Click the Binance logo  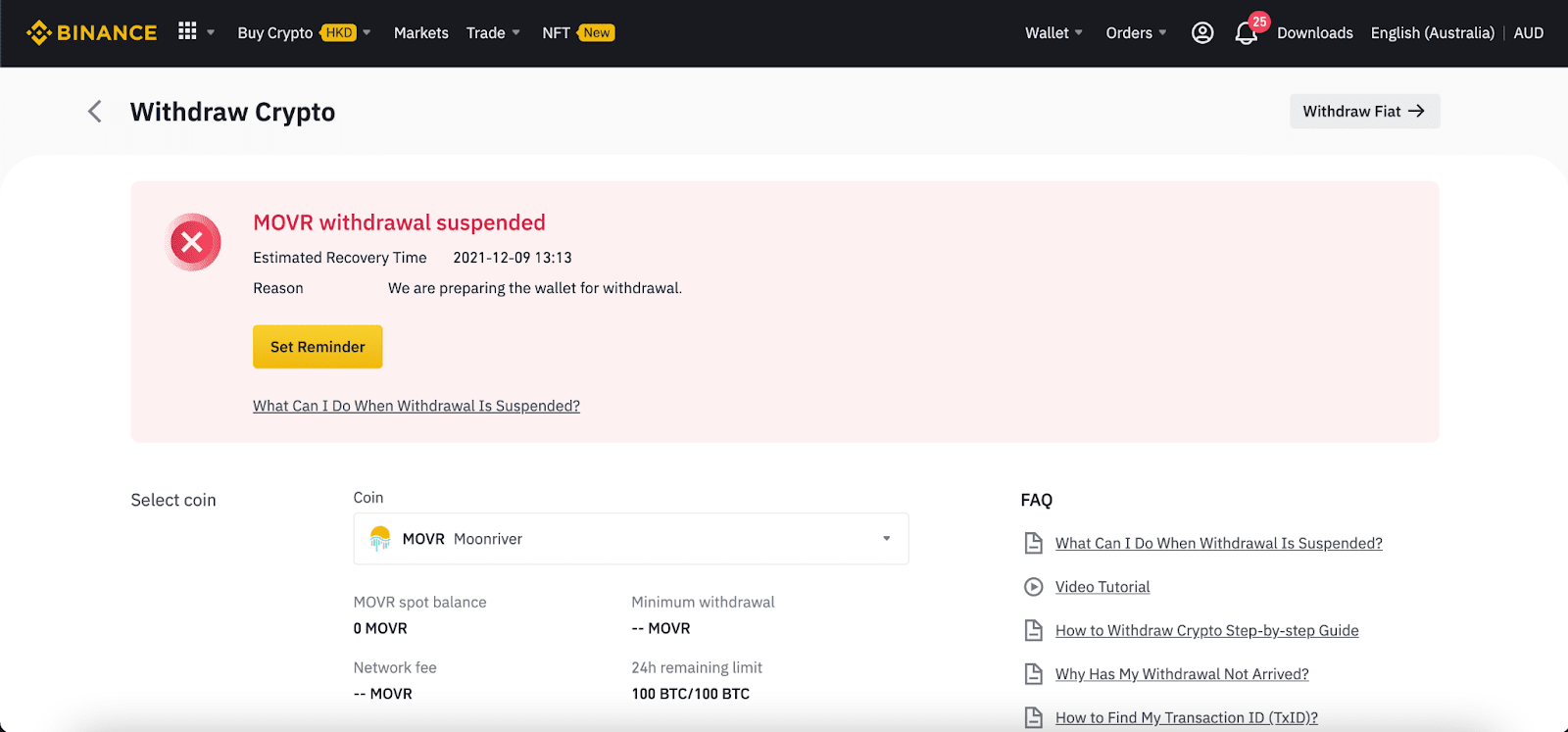click(x=91, y=32)
